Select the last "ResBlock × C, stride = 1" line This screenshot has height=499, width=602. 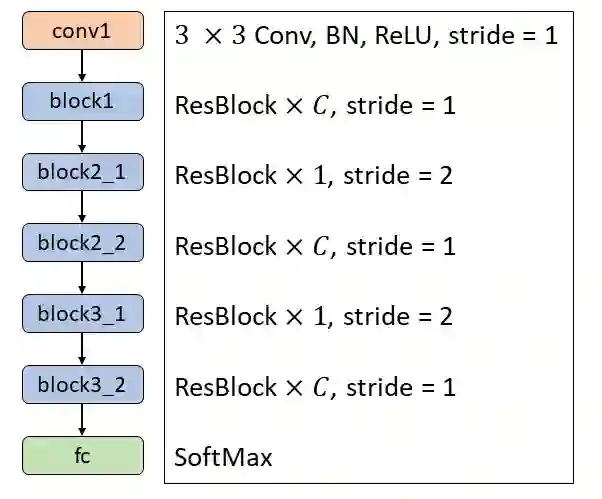315,387
